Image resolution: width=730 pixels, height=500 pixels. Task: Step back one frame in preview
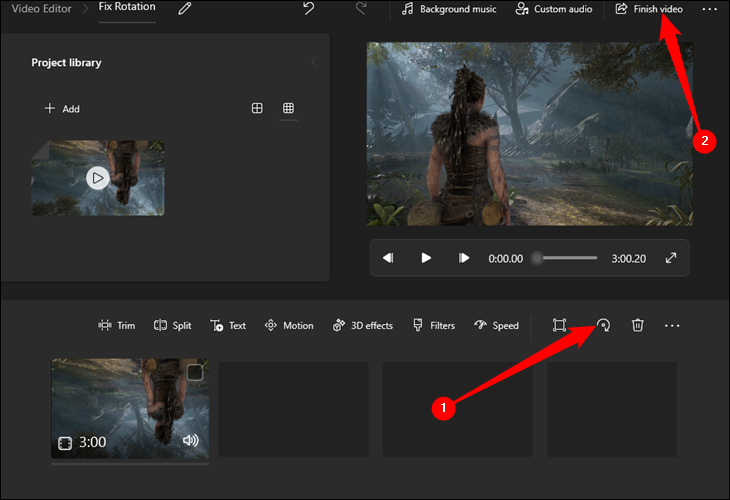[388, 258]
